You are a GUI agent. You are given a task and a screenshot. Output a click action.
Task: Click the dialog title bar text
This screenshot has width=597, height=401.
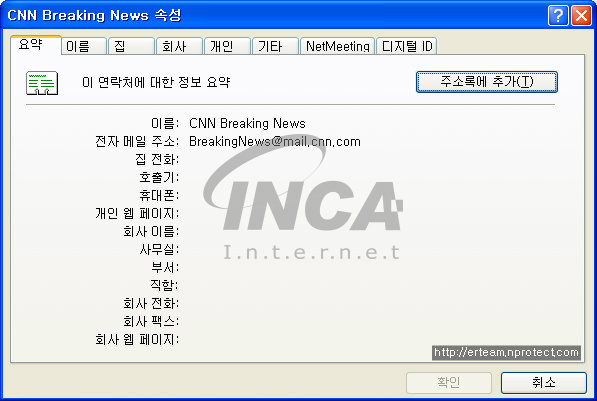94,16
